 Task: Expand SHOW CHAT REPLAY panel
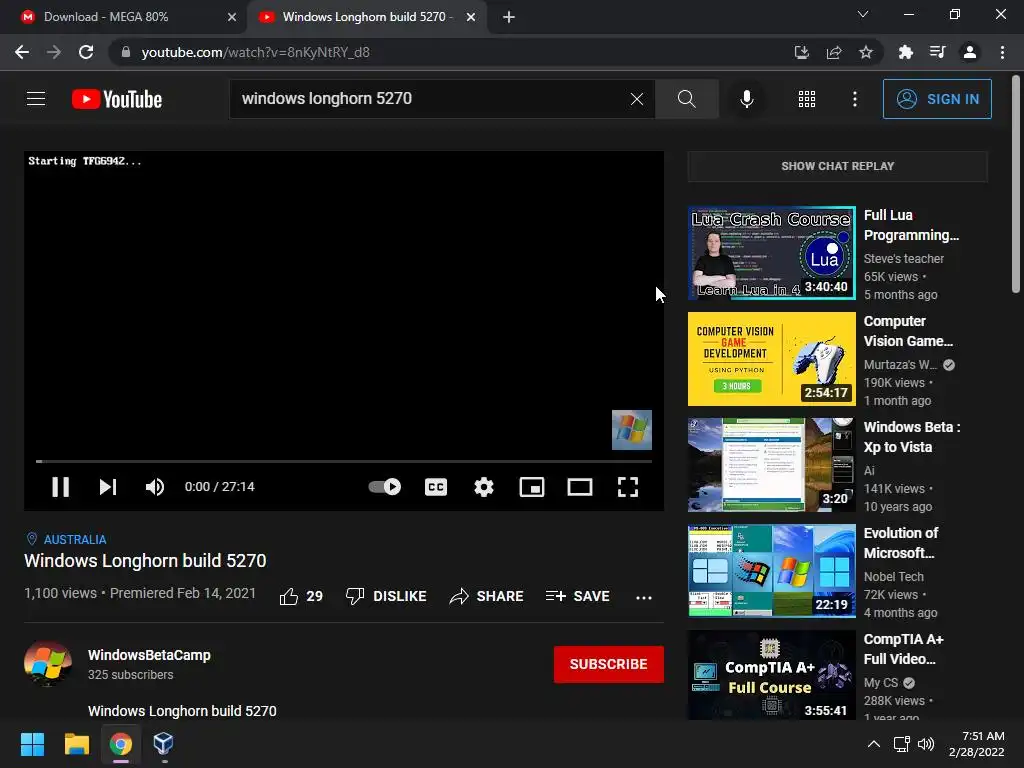point(838,166)
